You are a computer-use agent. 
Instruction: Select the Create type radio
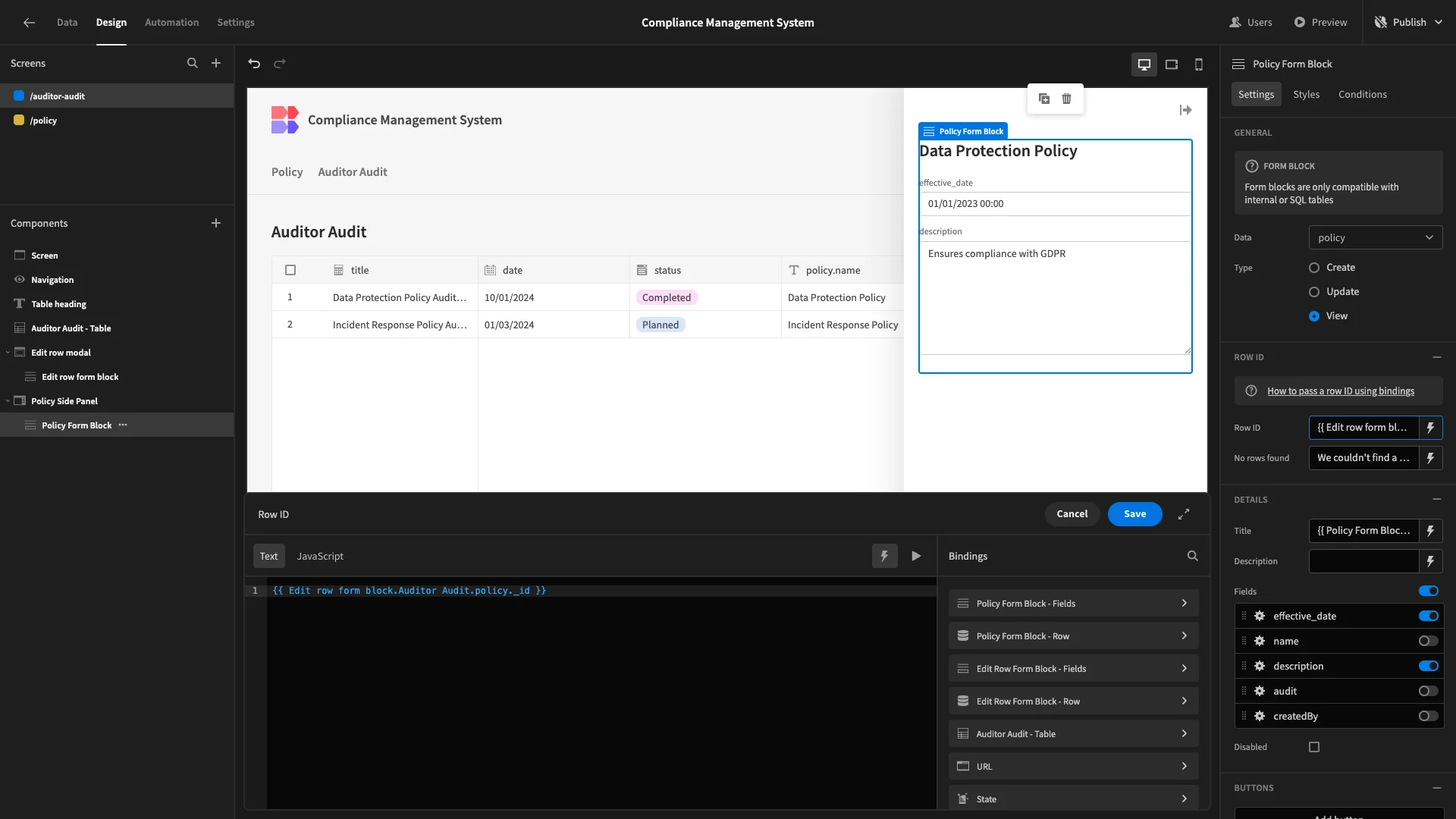tap(1314, 268)
